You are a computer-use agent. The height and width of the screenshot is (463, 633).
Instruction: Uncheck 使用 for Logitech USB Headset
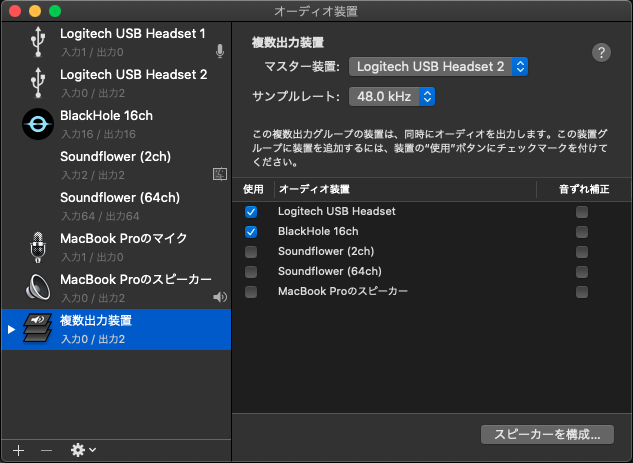coord(251,212)
